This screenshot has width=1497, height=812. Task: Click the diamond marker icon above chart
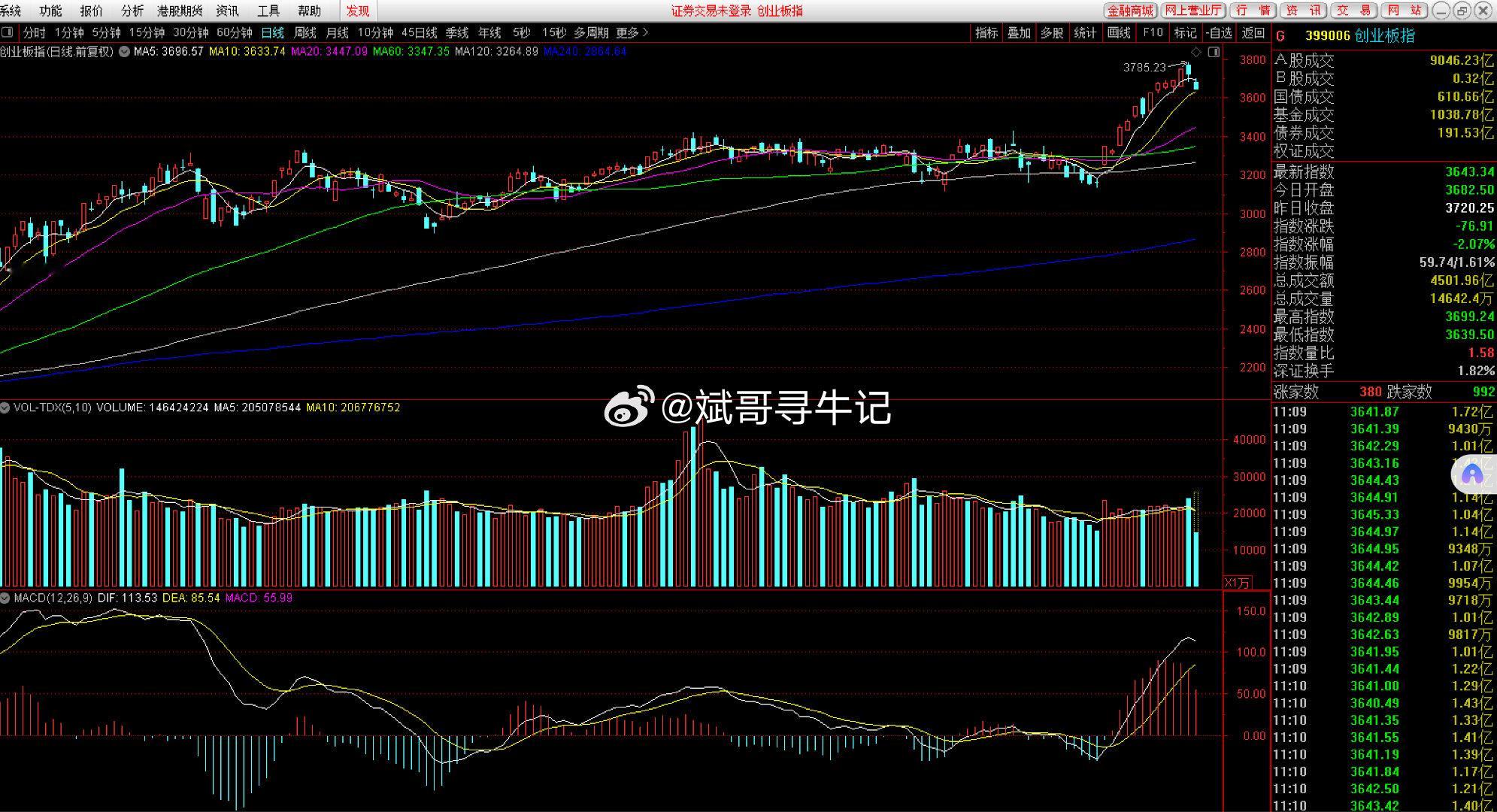(1196, 52)
